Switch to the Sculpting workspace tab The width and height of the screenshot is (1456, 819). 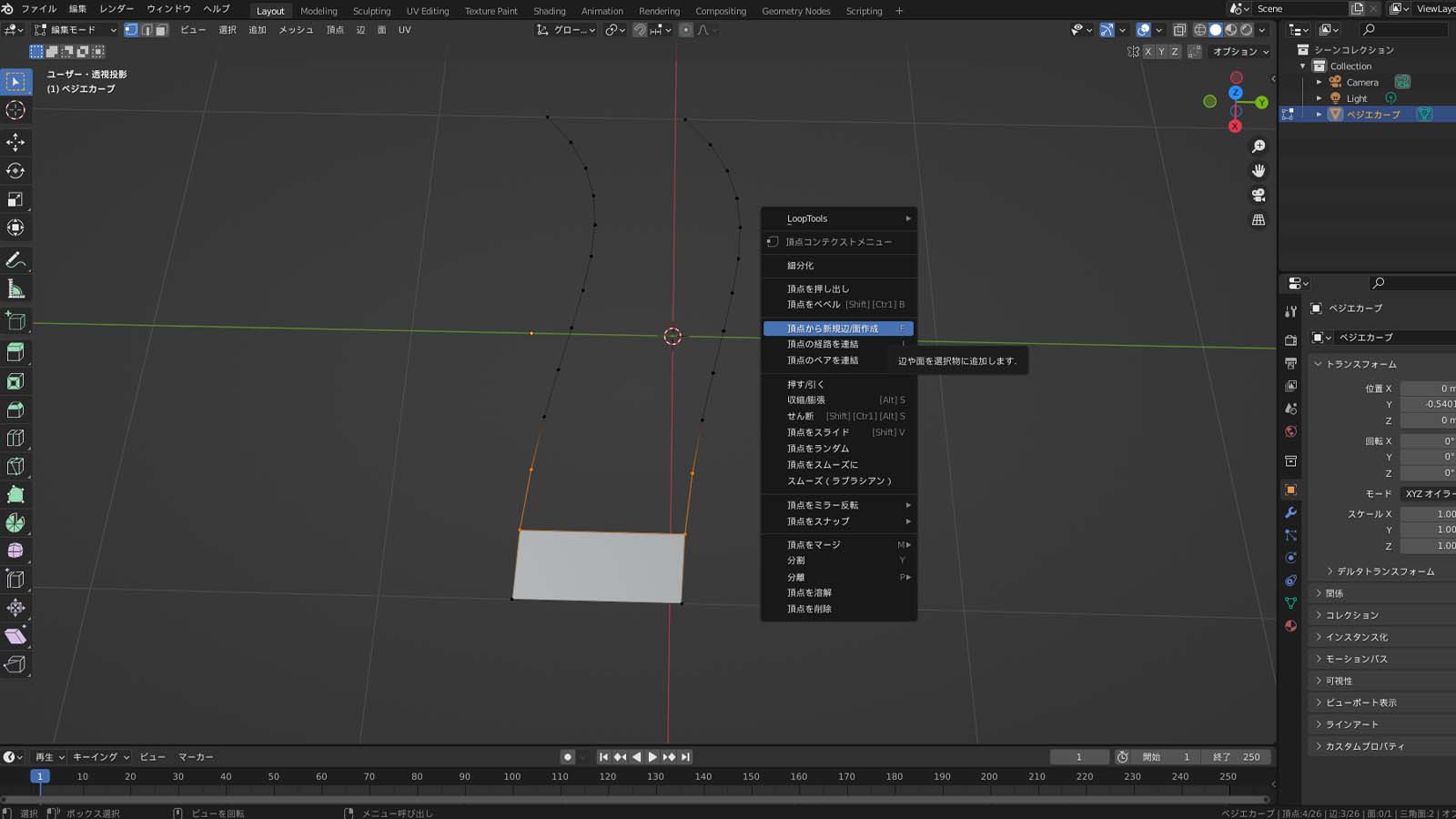click(371, 11)
